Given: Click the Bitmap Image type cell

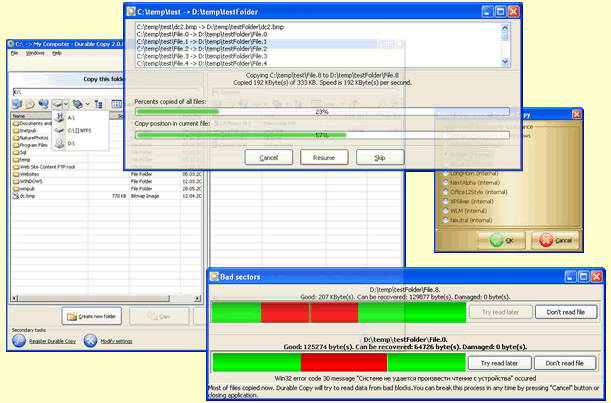Looking at the screenshot, I should pyautogui.click(x=145, y=196).
